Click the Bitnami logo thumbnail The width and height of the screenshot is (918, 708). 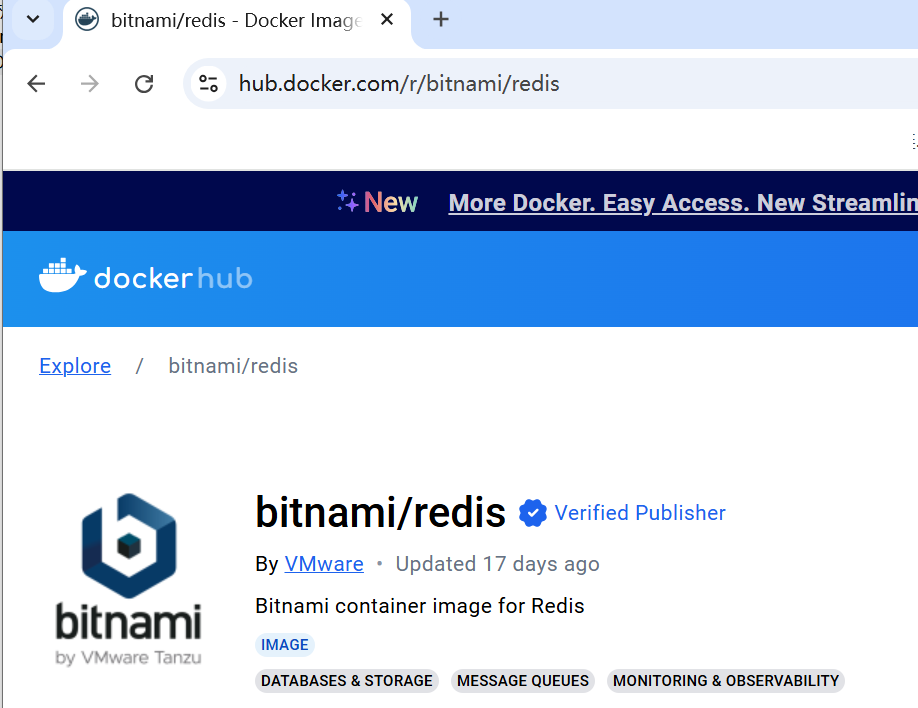[x=128, y=580]
